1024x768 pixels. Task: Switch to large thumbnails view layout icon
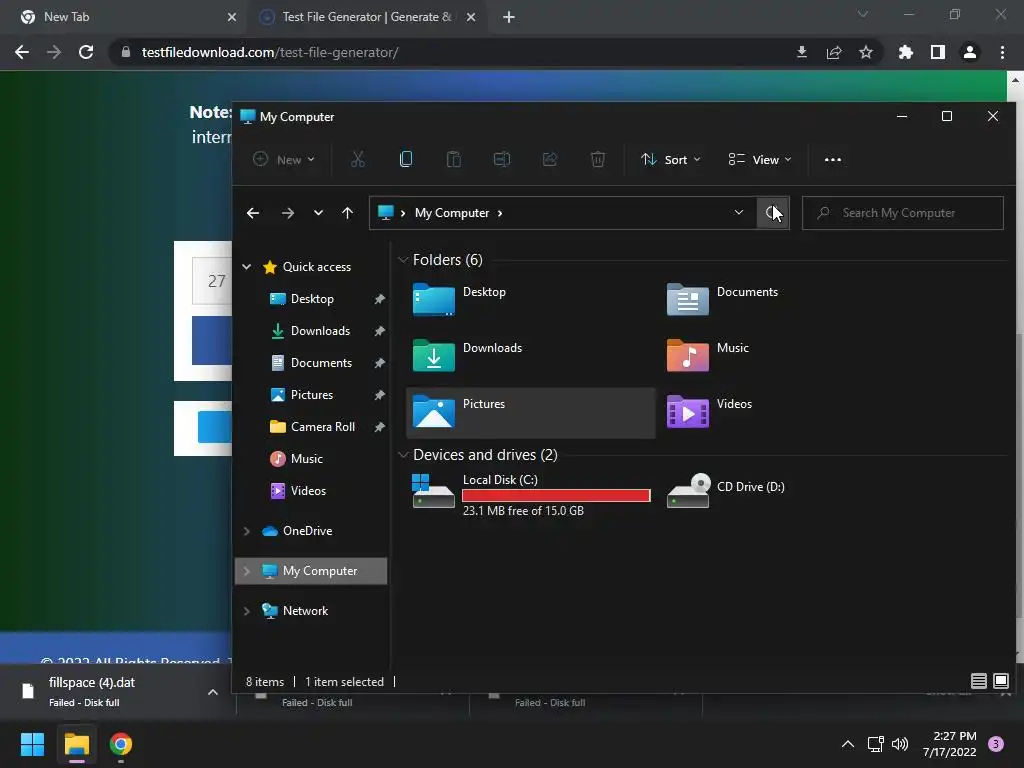coord(1000,681)
